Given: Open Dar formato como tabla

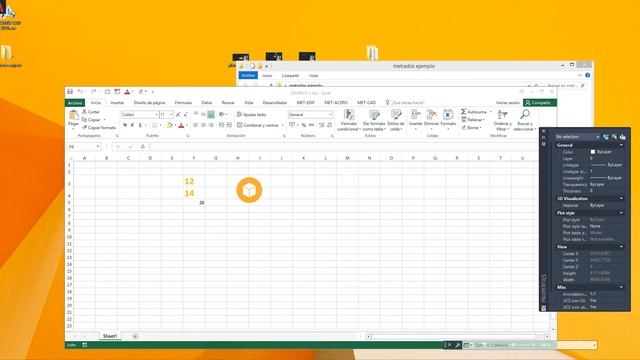Looking at the screenshot, I should (374, 120).
